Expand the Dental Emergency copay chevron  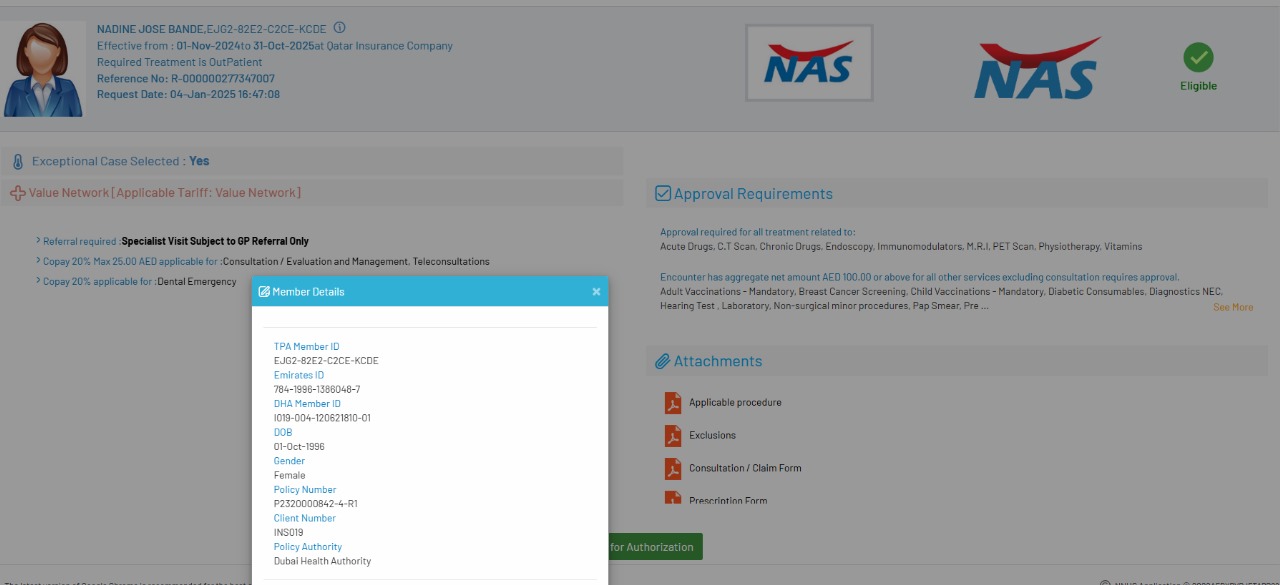38,281
